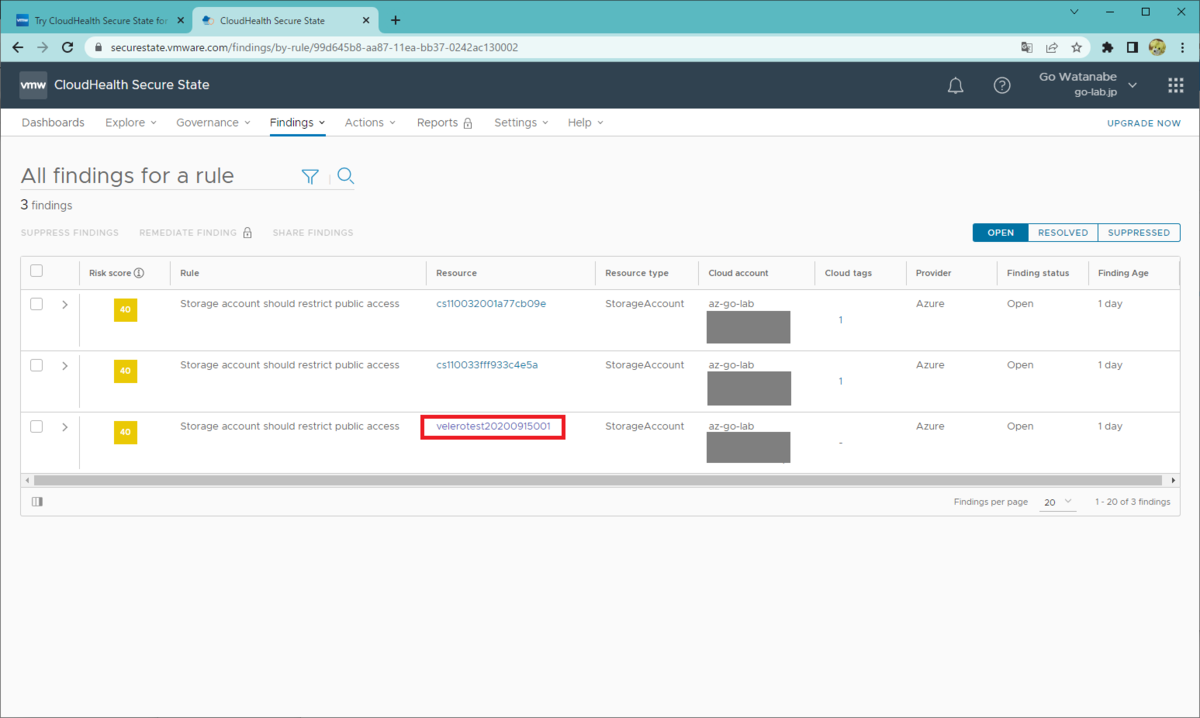Click the Risk score info icon
This screenshot has height=718, width=1200.
(x=139, y=273)
